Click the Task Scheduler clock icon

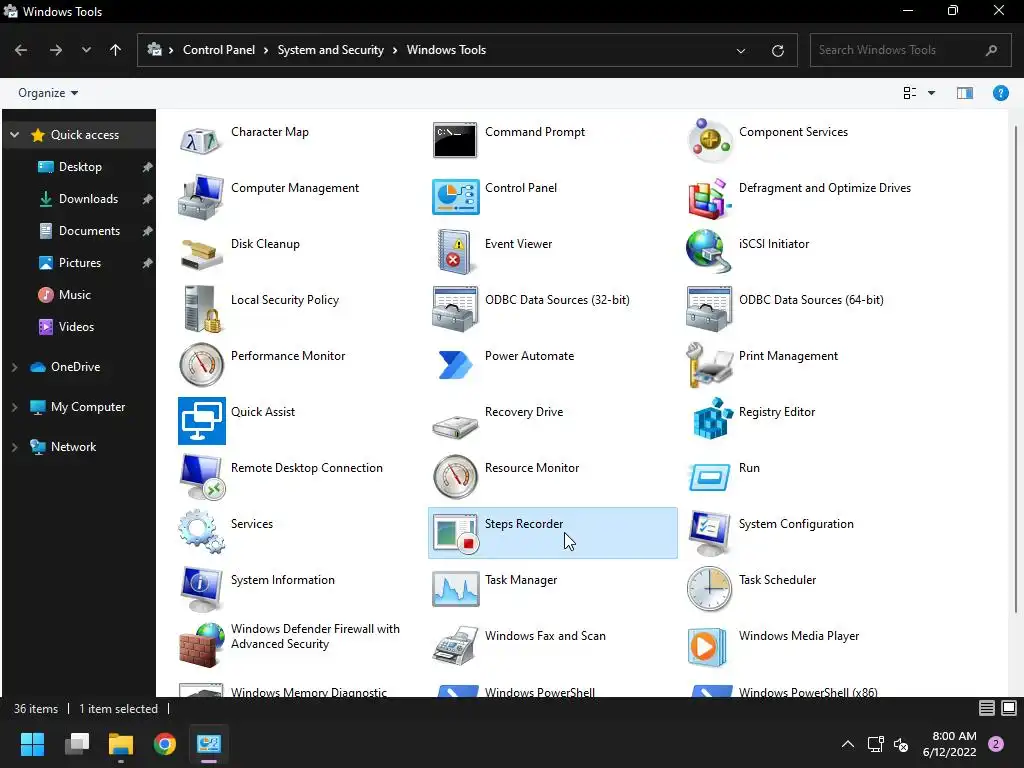(709, 588)
